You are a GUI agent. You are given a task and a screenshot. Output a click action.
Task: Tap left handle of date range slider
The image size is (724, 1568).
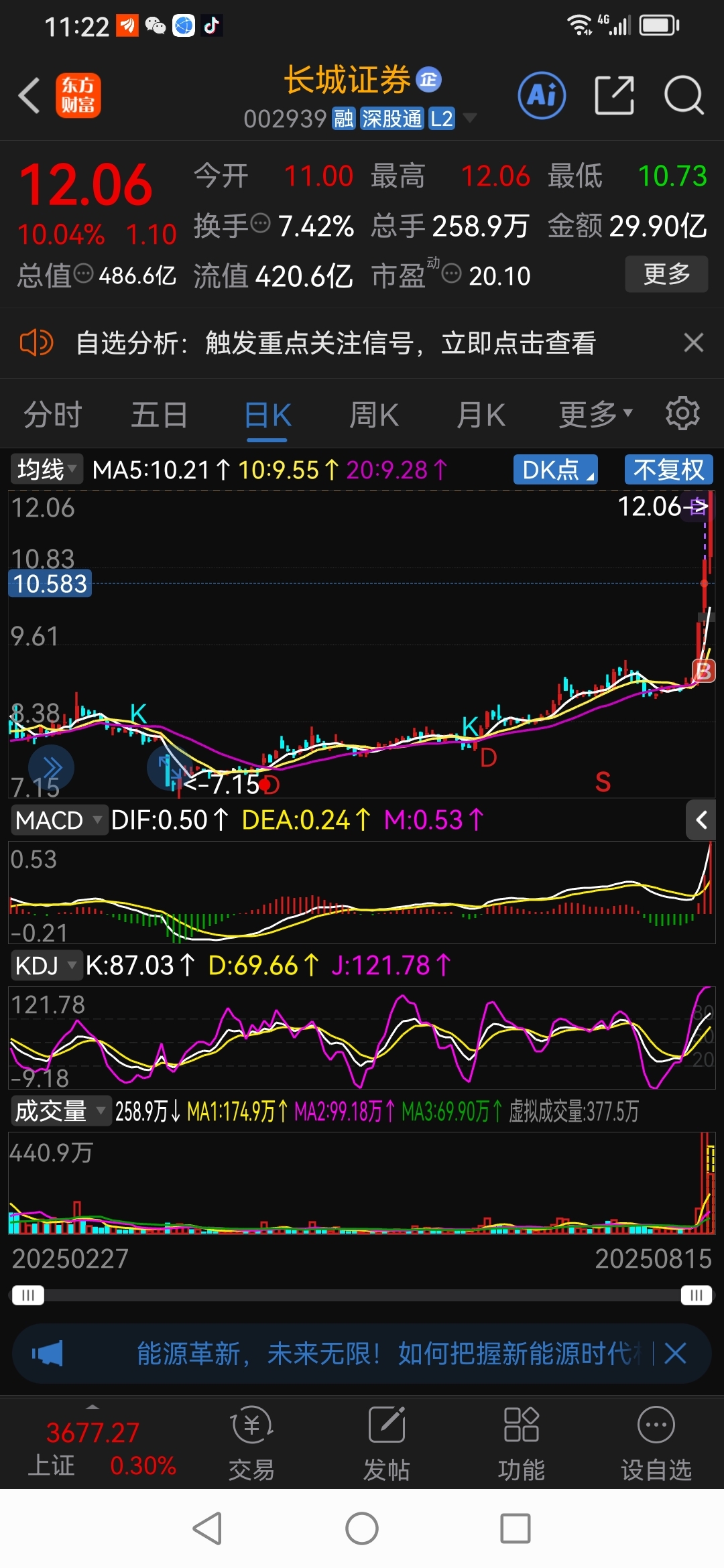pos(27,1295)
